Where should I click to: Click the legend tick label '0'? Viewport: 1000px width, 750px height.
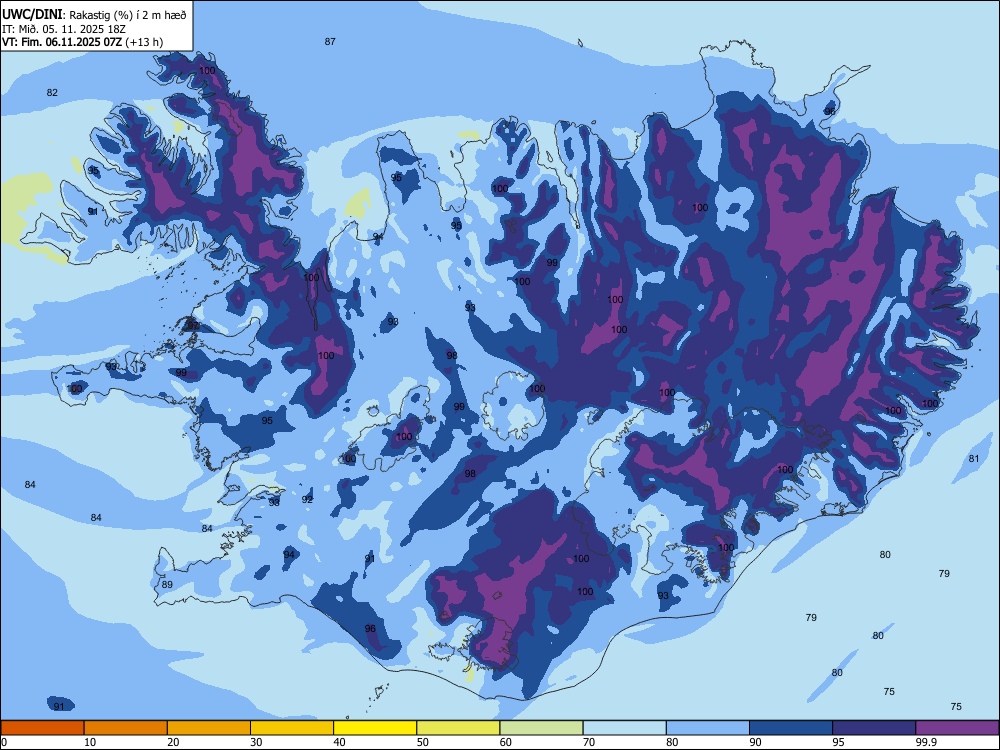coord(4,742)
